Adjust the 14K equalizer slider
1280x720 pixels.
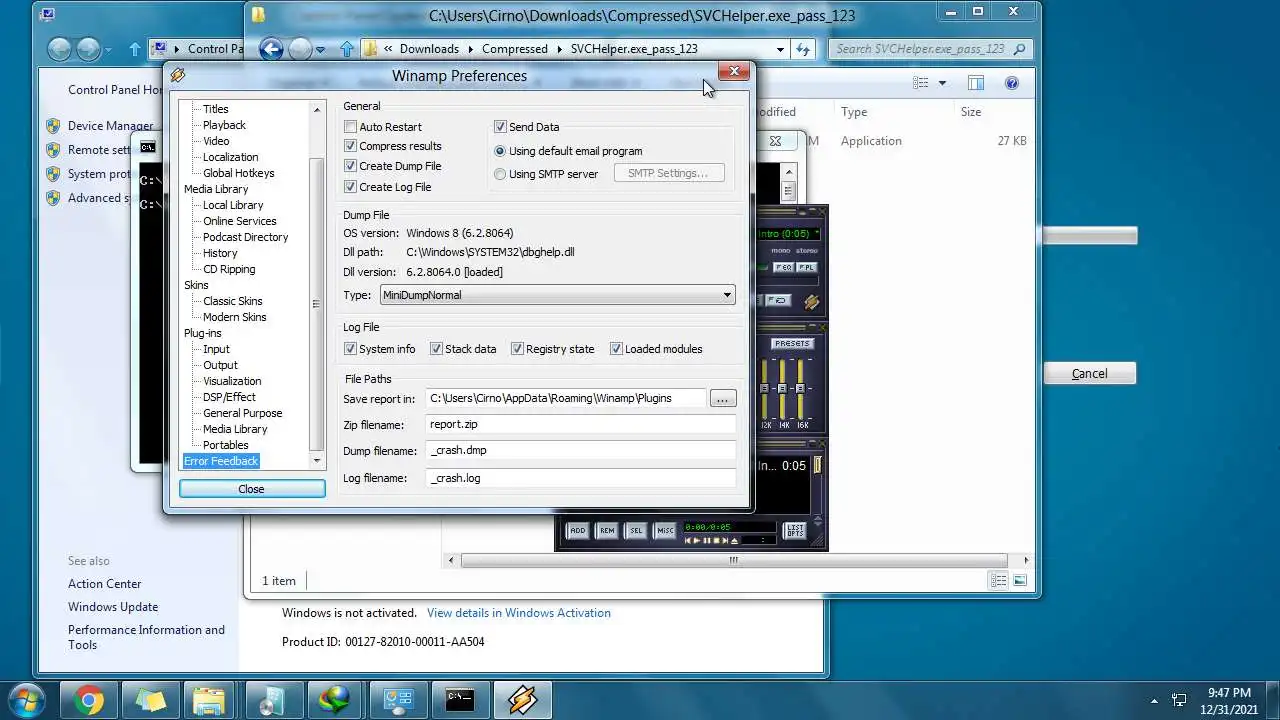[x=783, y=390]
